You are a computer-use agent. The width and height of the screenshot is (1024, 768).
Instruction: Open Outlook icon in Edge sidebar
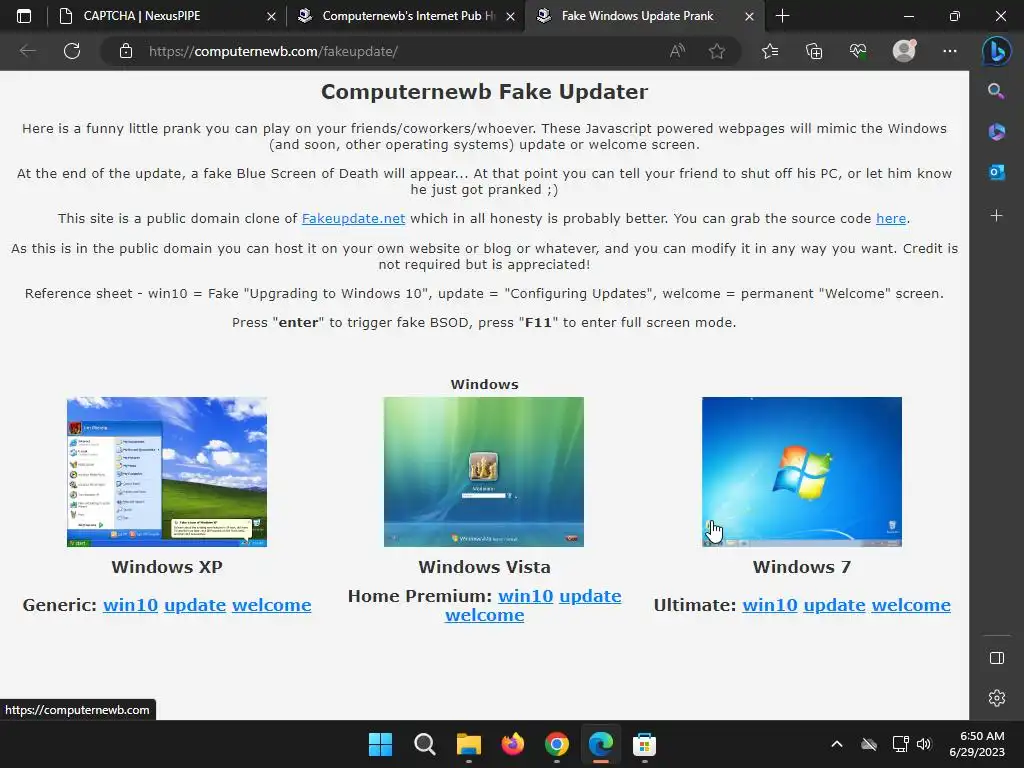996,172
